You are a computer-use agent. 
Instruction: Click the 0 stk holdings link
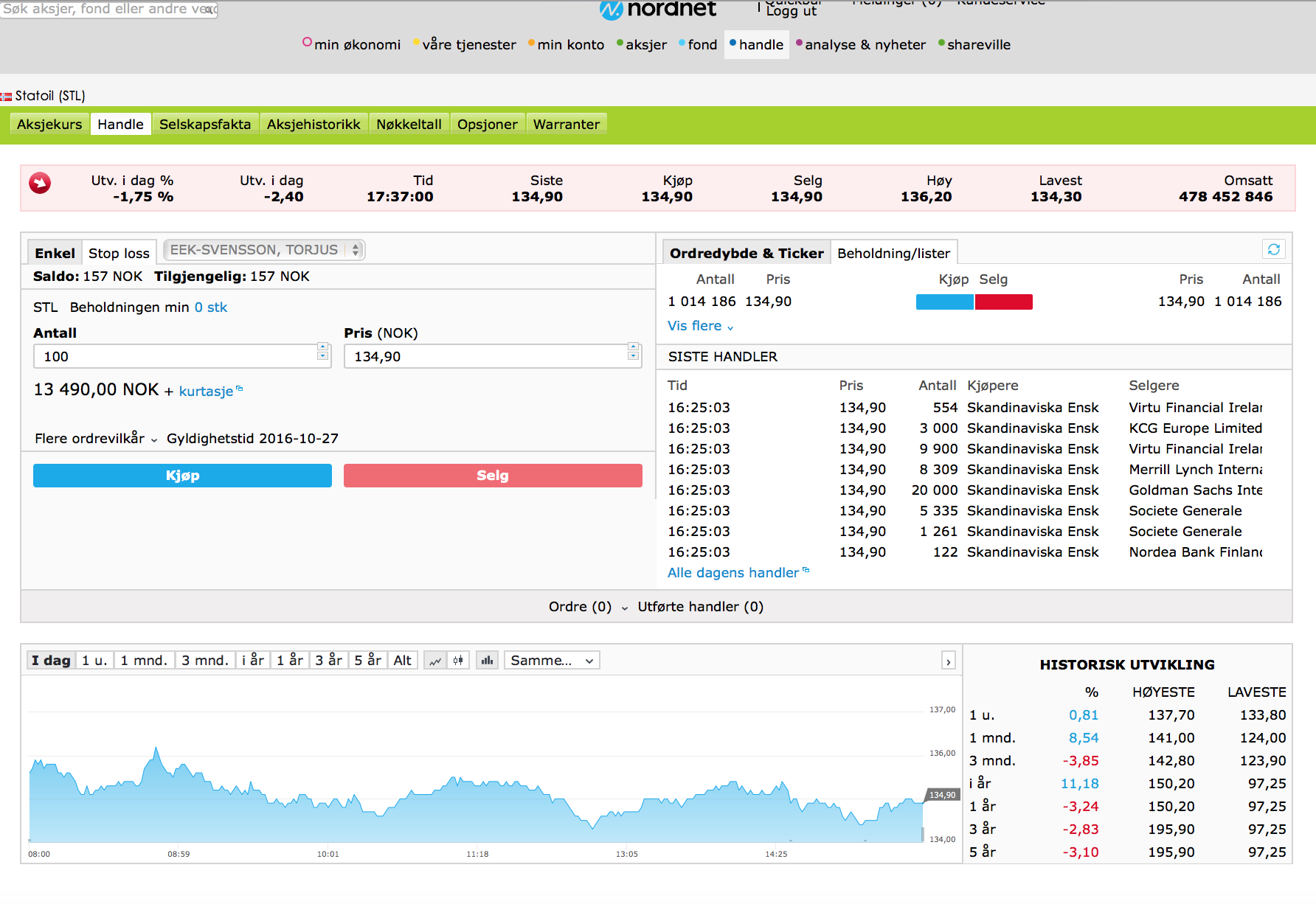[x=211, y=307]
